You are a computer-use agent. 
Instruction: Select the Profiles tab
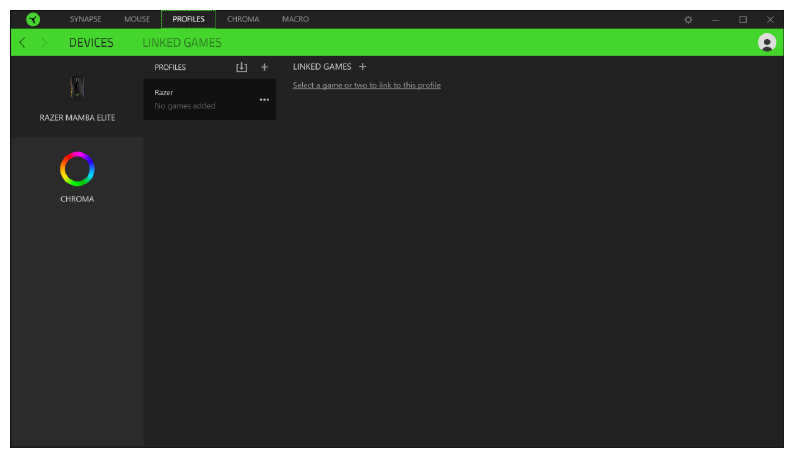(x=188, y=19)
